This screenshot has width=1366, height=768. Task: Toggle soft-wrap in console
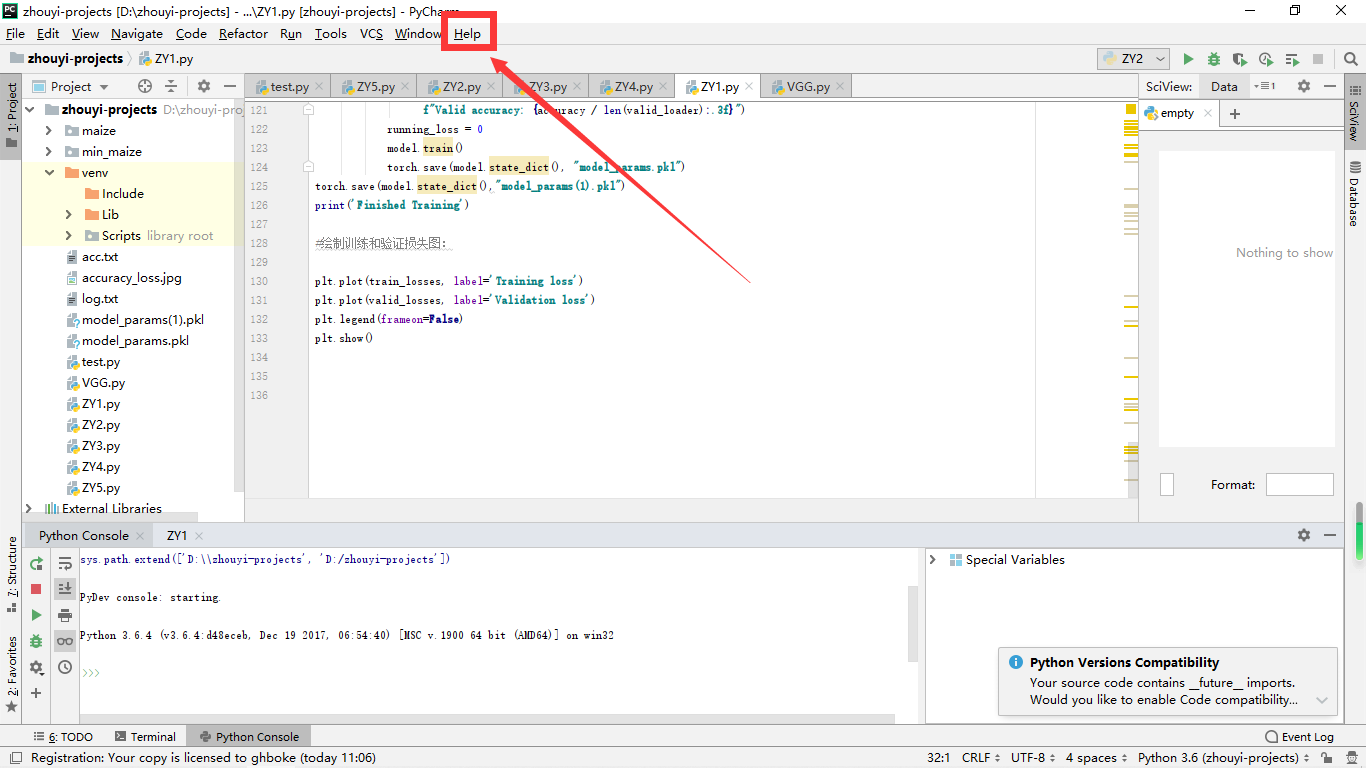pyautogui.click(x=65, y=563)
